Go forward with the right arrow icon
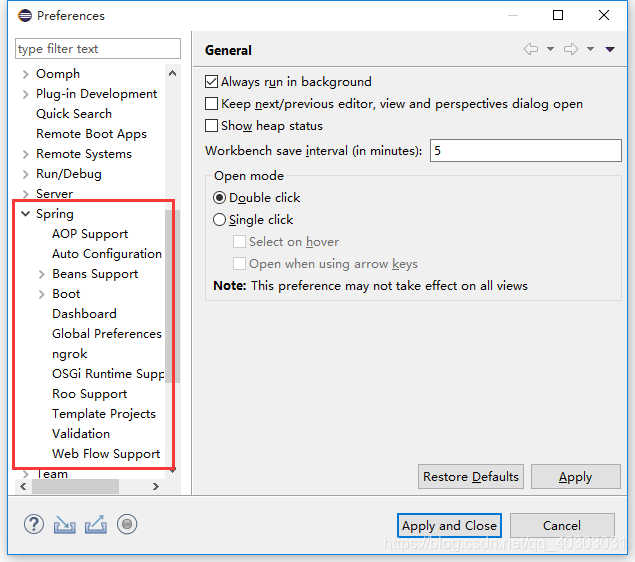This screenshot has width=635, height=562. pos(571,49)
